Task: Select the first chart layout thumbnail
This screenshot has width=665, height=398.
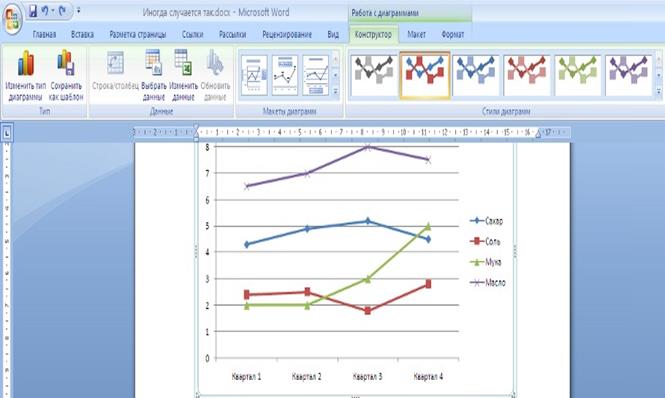Action: (254, 75)
